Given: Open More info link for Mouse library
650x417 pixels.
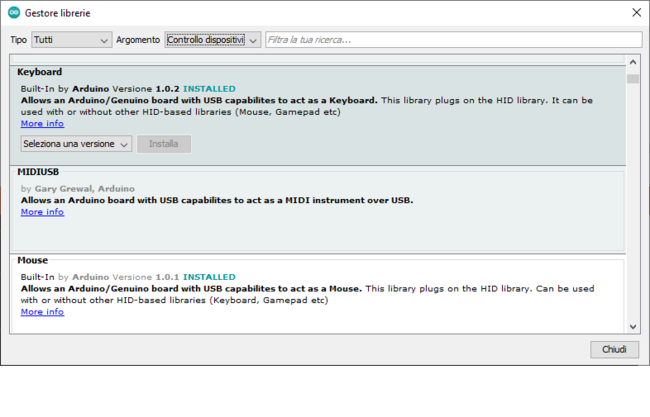Looking at the screenshot, I should [x=42, y=312].
